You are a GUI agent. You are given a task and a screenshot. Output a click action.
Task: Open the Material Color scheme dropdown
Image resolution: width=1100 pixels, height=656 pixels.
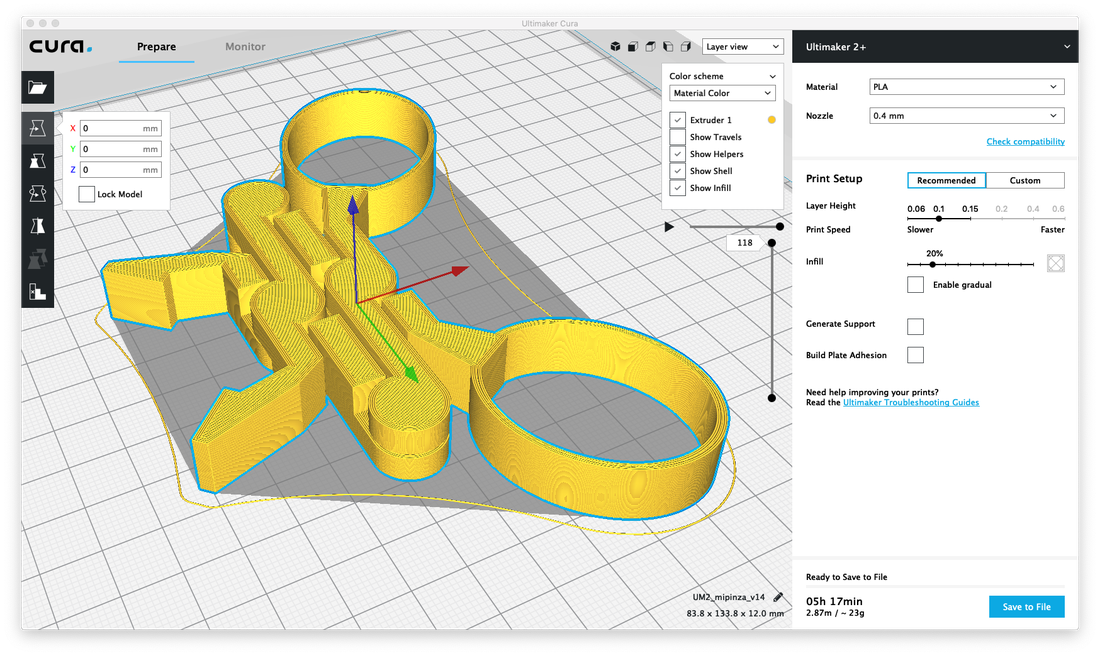(722, 93)
